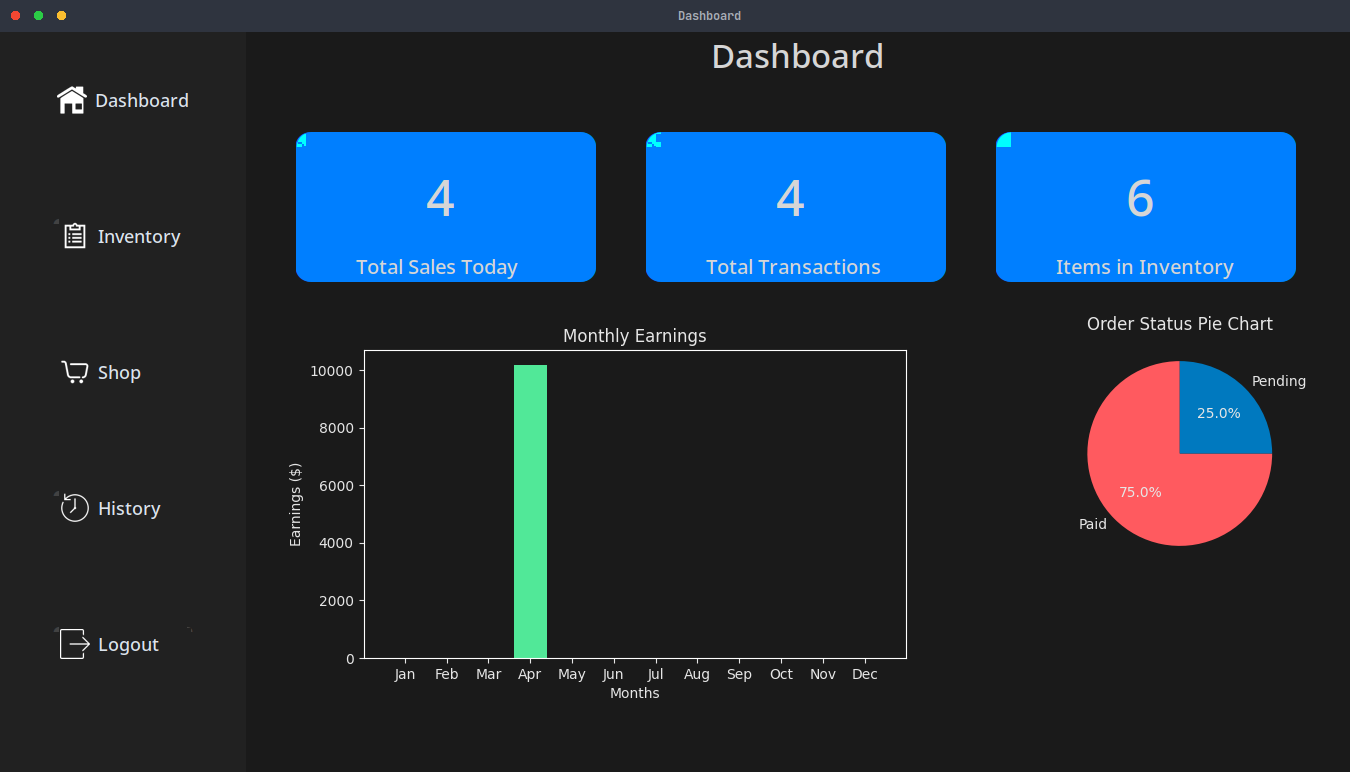The image size is (1350, 772).
Task: Open the Dashboard sidebar label
Action: pos(142,100)
